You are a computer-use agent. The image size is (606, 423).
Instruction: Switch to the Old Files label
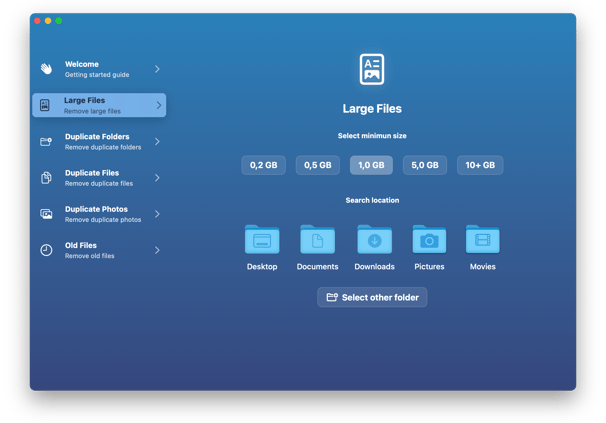(81, 245)
